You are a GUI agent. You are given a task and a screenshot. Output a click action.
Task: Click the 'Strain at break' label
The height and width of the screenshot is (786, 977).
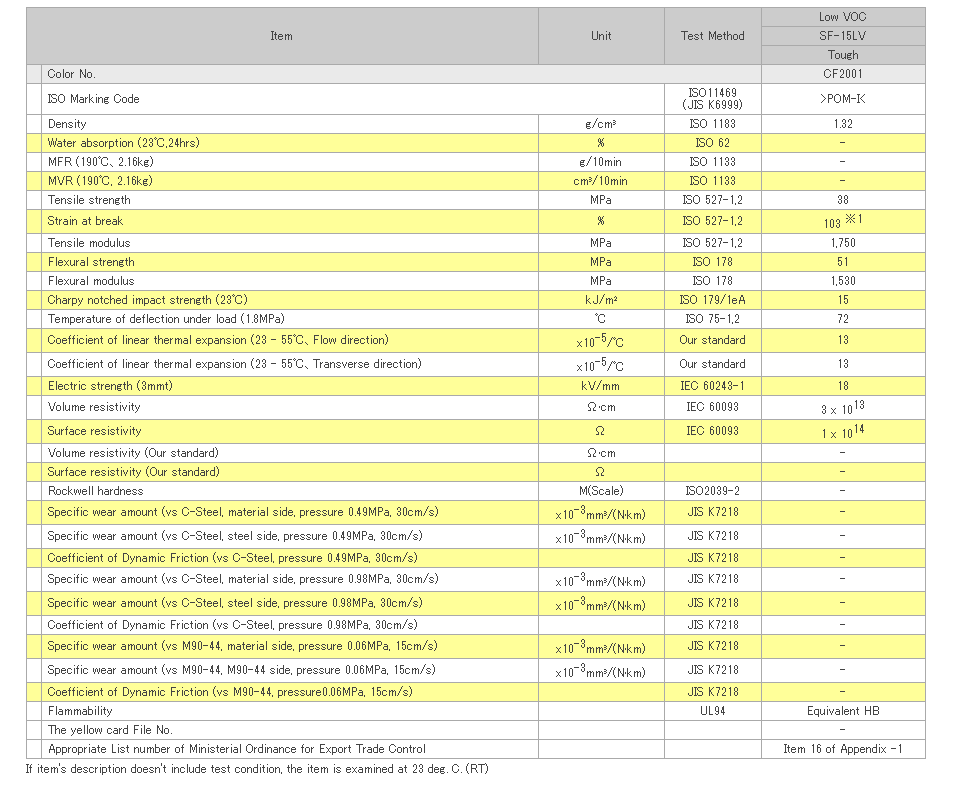pos(85,221)
